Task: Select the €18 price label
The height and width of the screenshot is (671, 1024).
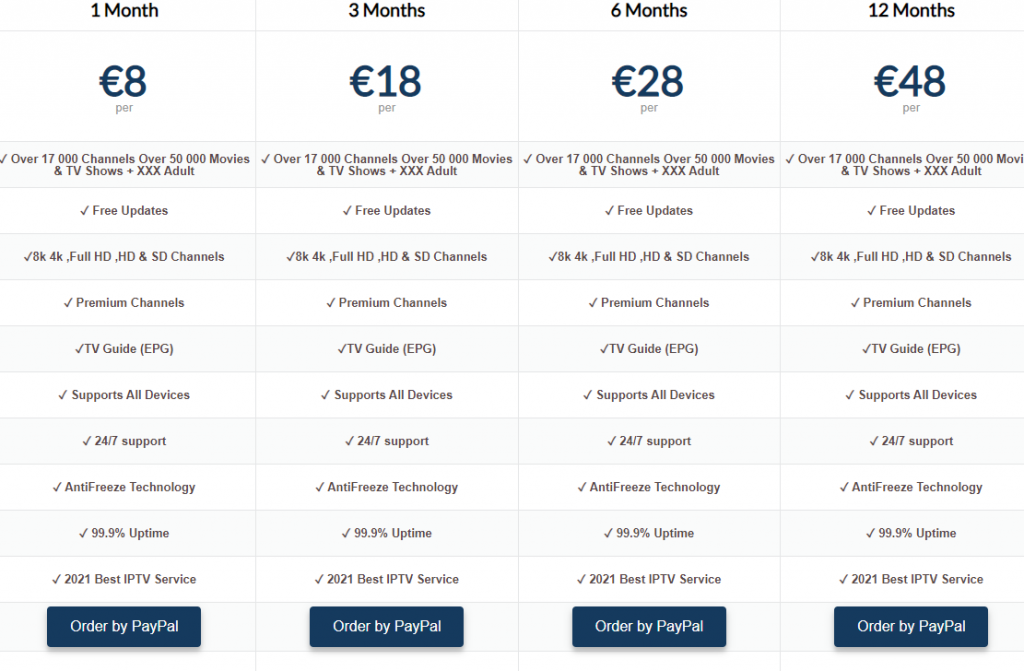Action: coord(387,80)
